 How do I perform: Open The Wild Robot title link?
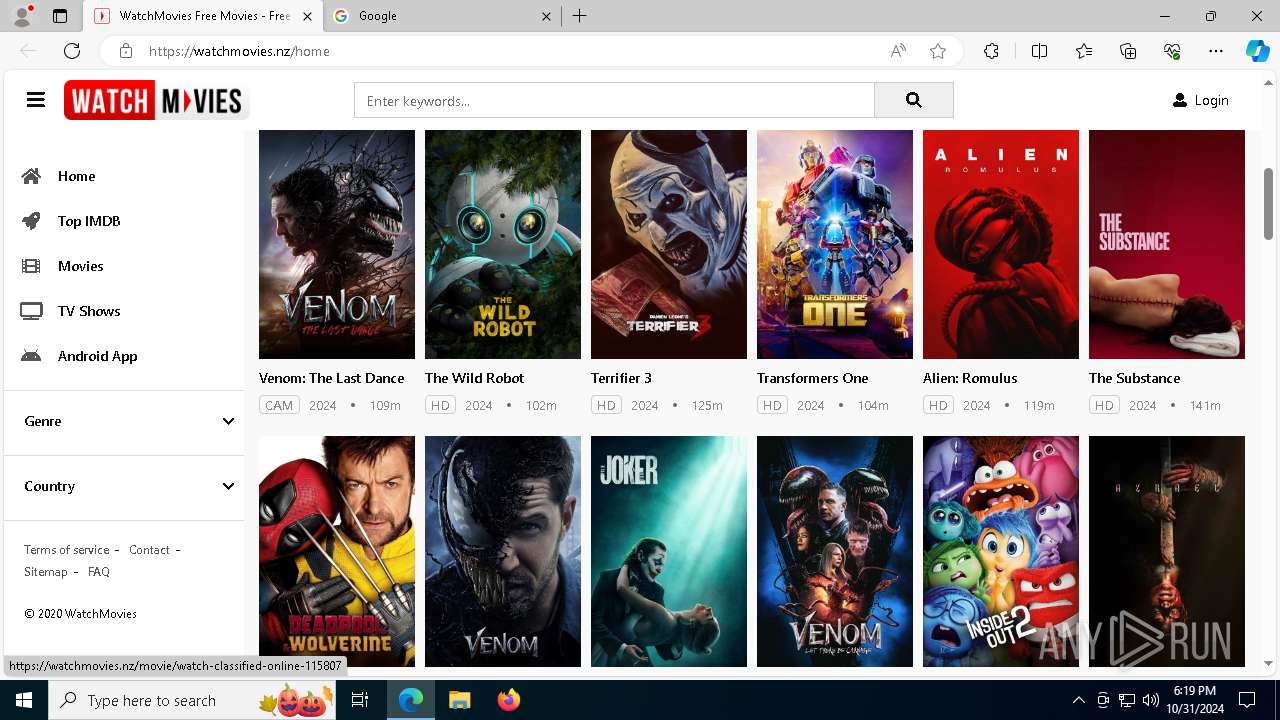pos(474,378)
